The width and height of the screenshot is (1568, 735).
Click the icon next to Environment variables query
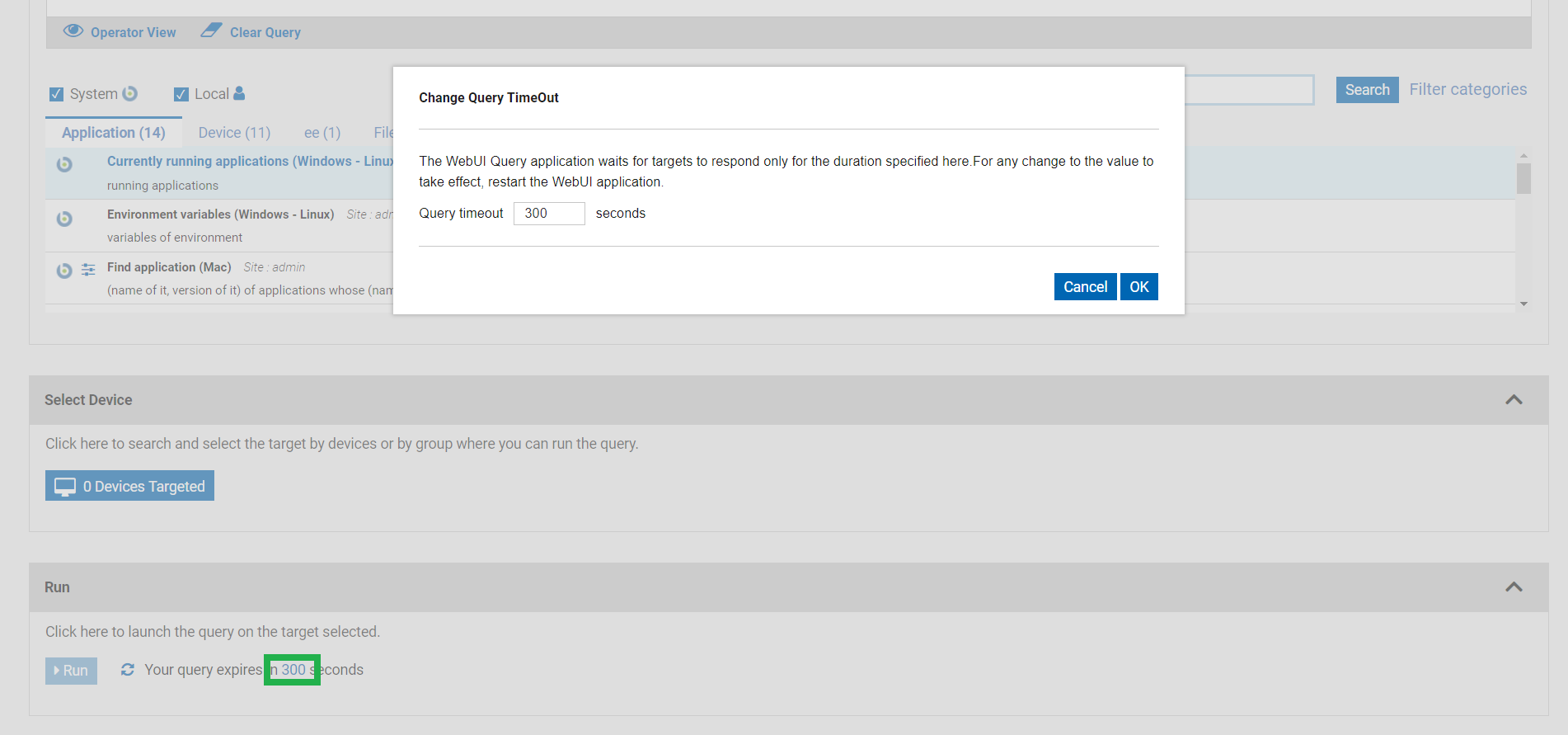64,219
